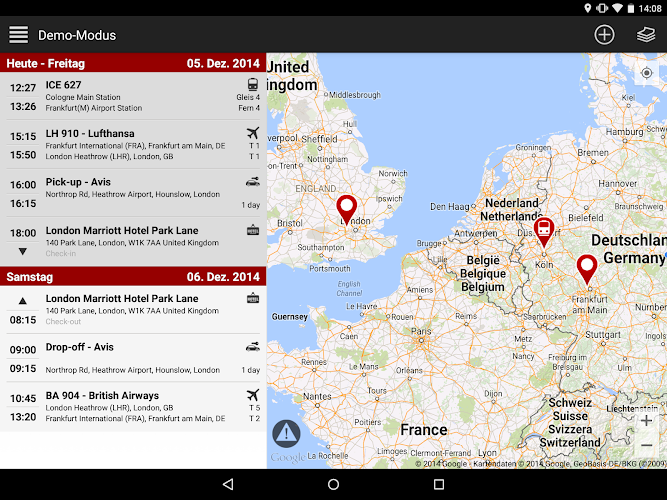667x500 pixels.
Task: Tap Google logo on map
Action: (x=288, y=457)
